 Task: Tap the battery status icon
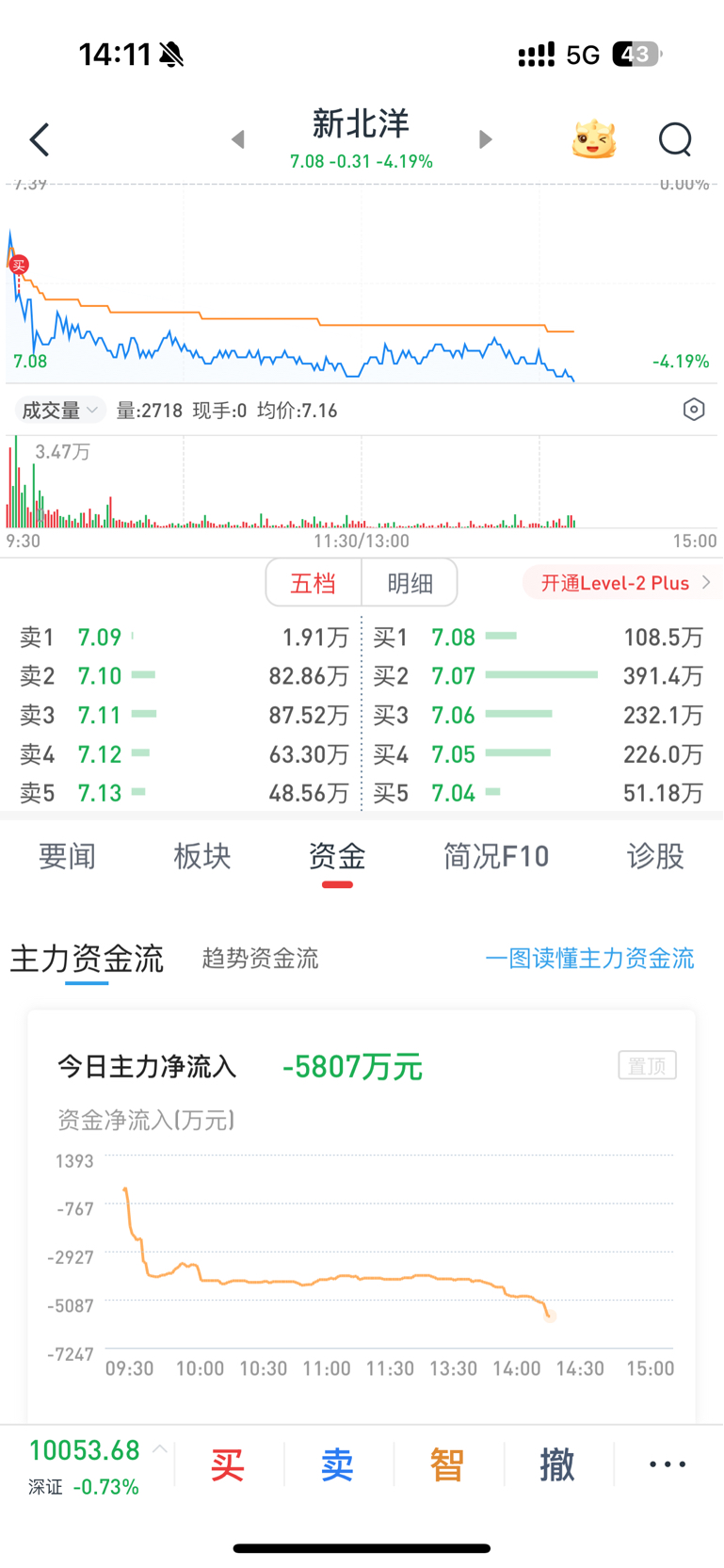636,55
